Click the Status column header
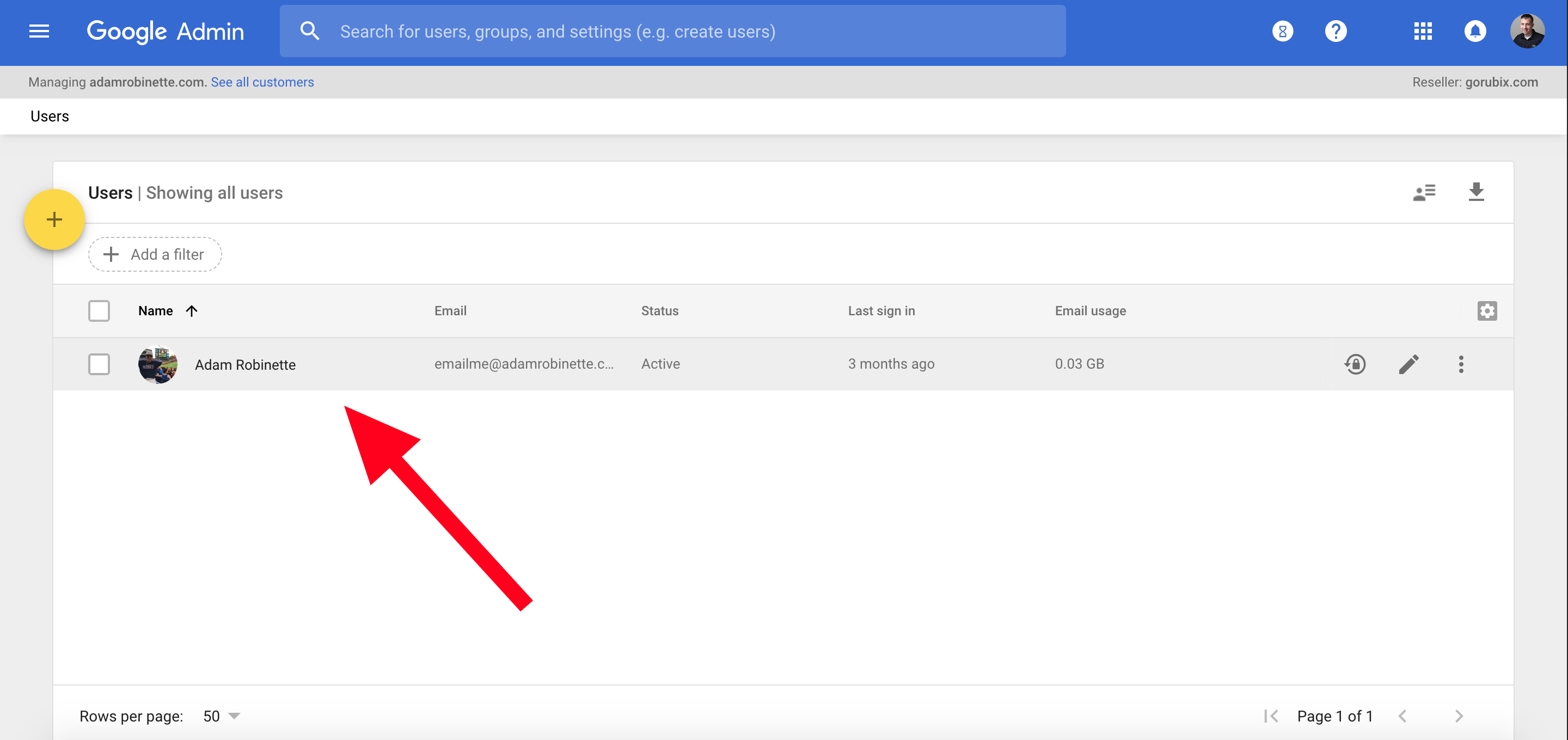The height and width of the screenshot is (740, 1568). (x=660, y=311)
